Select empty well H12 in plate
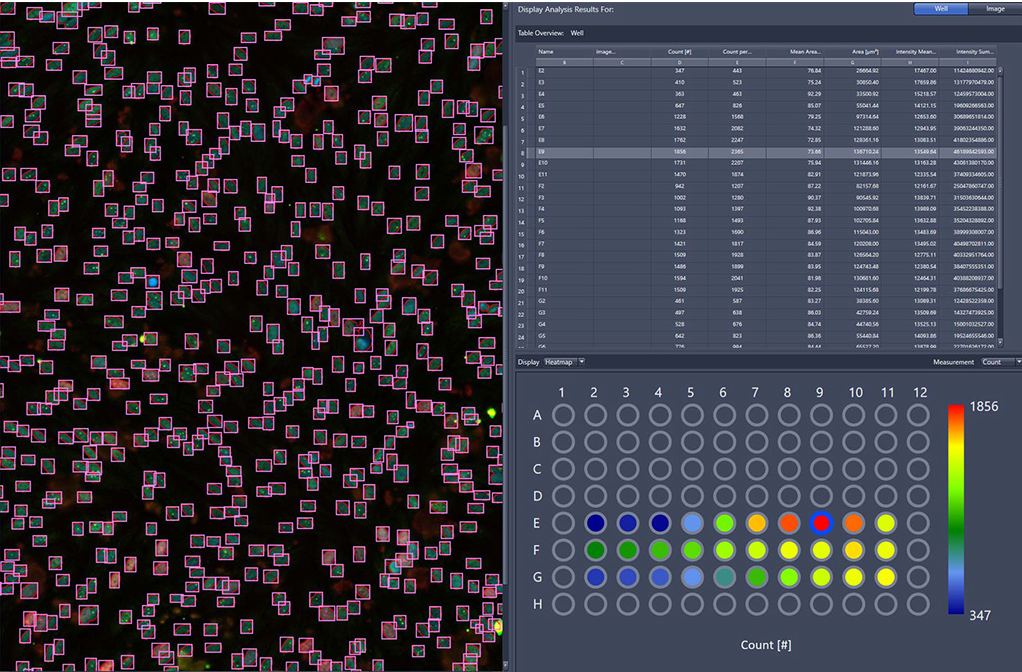 (x=918, y=604)
